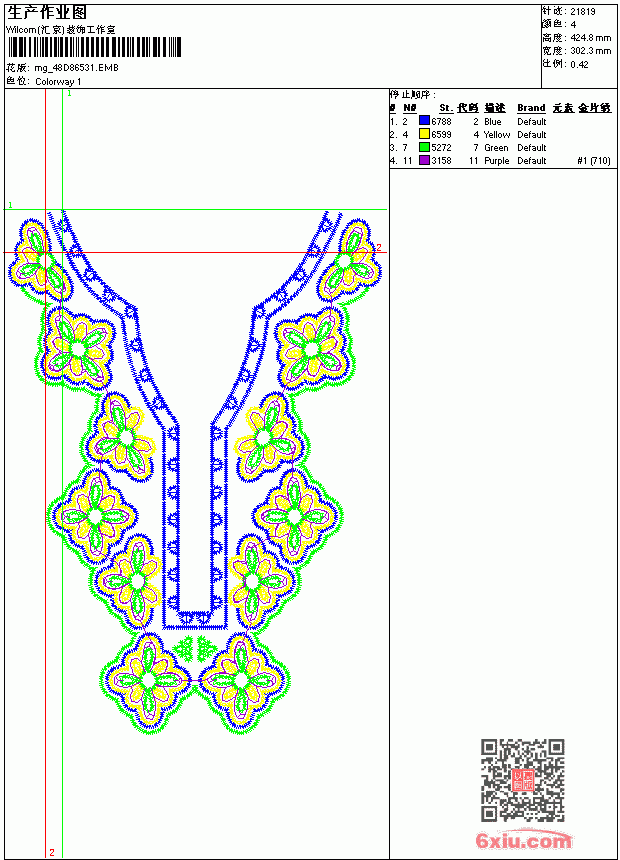The height and width of the screenshot is (860, 620).
Task: Click the red guide line marker 2 at bottom
Action: coord(52,852)
